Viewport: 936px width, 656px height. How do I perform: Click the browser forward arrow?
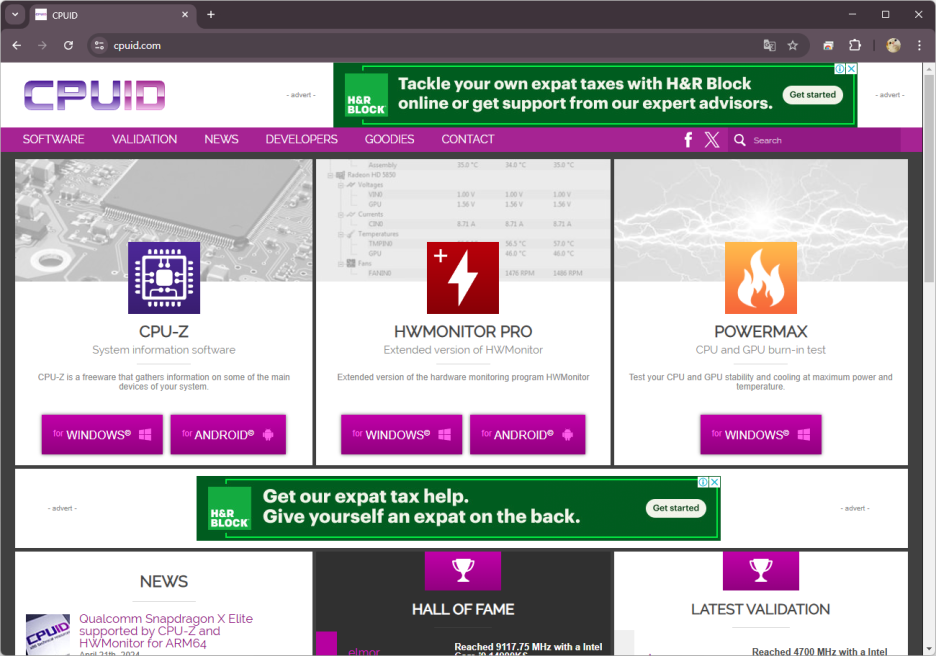(42, 45)
